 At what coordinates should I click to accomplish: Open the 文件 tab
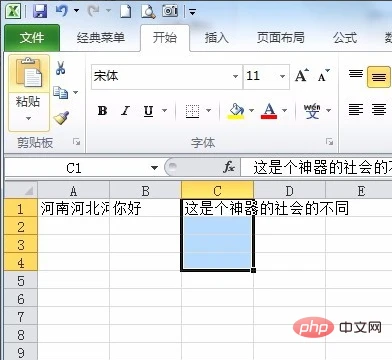click(x=32, y=38)
